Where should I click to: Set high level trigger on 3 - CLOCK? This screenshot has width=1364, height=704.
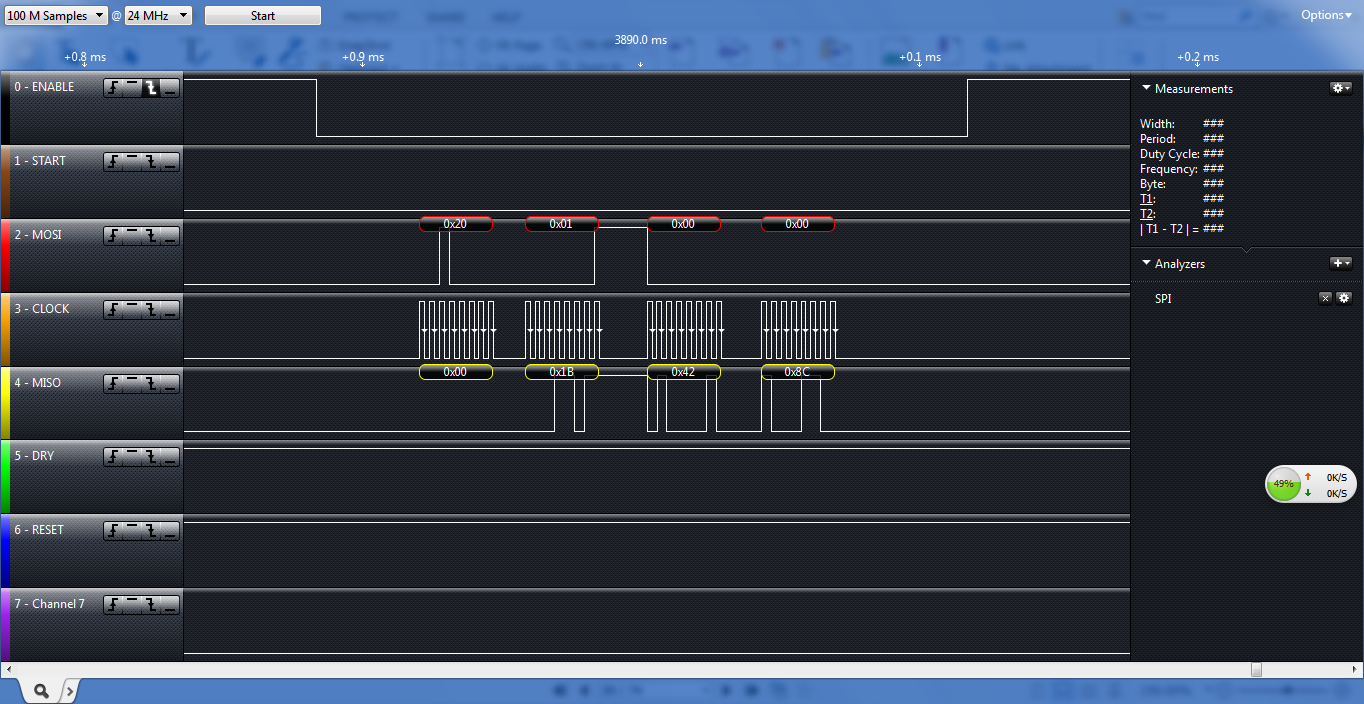(x=132, y=309)
